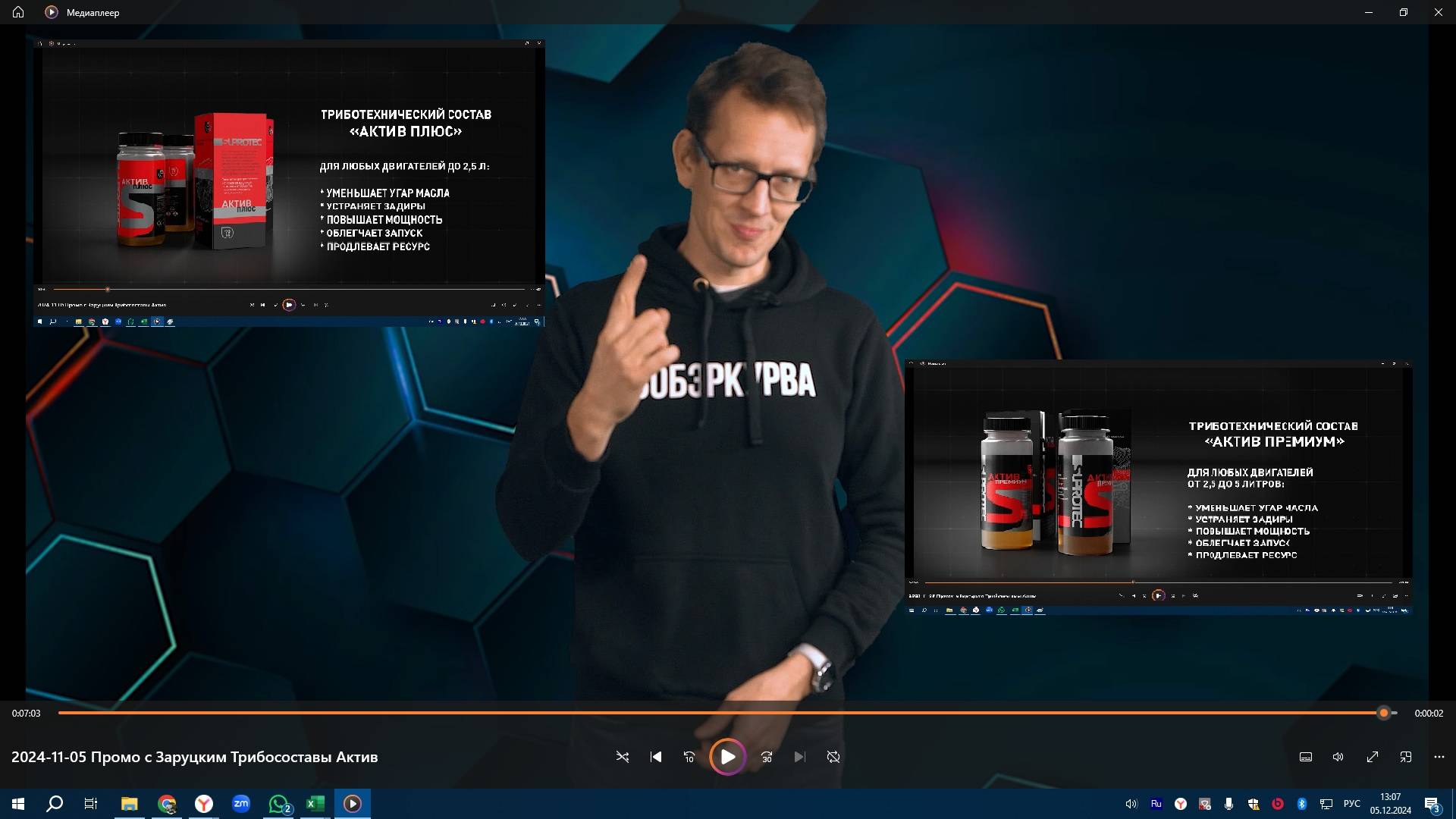Open the volume control flyout

(x=1338, y=757)
